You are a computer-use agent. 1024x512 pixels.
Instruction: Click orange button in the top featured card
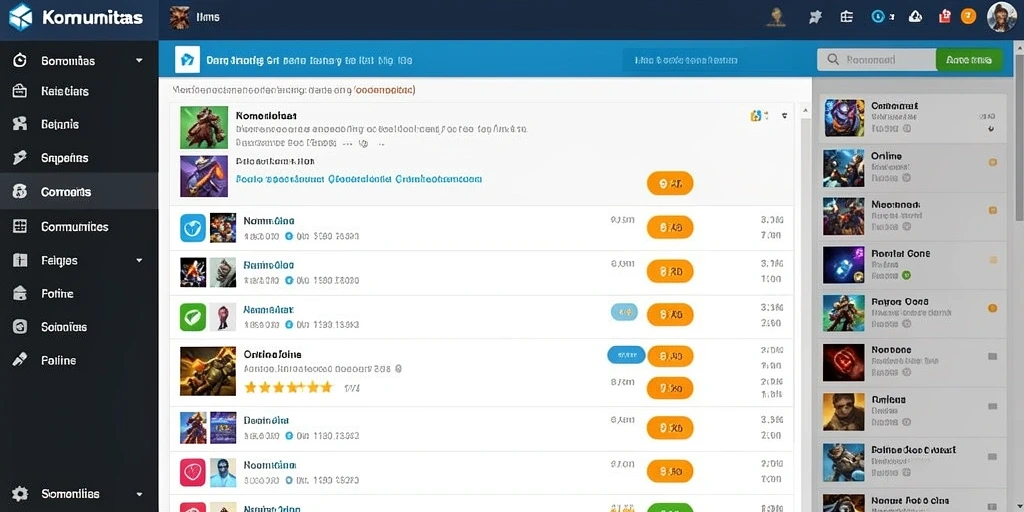coord(669,184)
